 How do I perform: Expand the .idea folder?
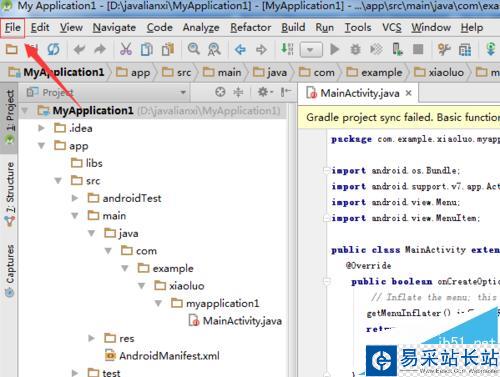[41, 128]
